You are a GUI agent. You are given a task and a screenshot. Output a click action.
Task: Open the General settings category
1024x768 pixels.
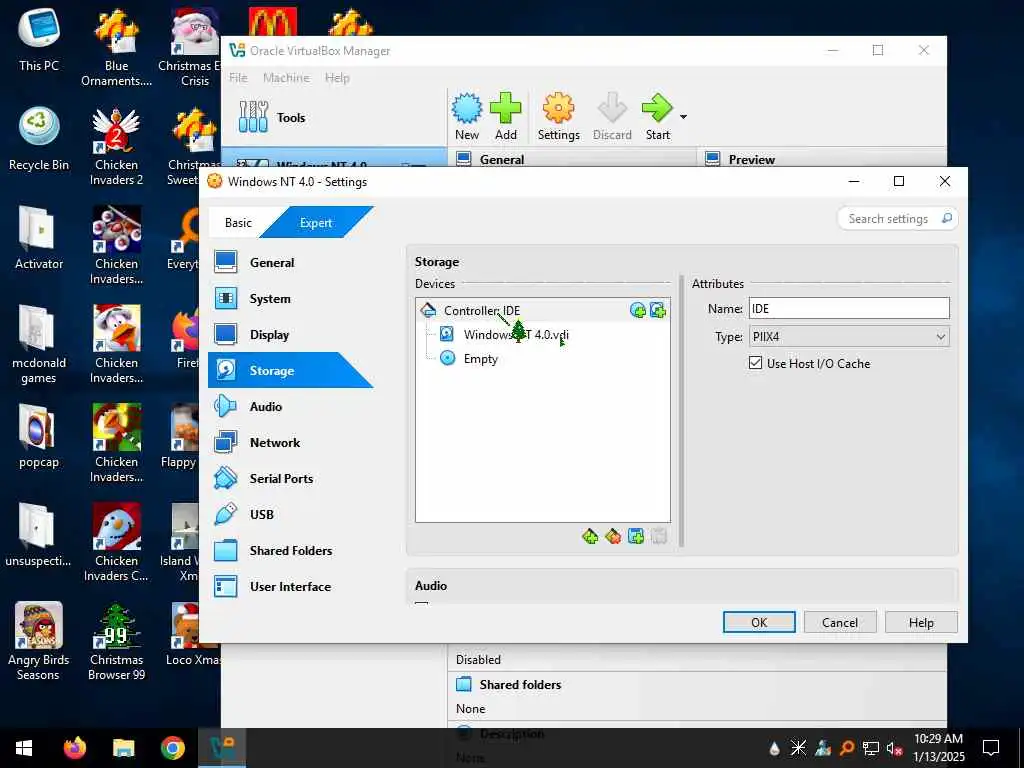click(291, 263)
